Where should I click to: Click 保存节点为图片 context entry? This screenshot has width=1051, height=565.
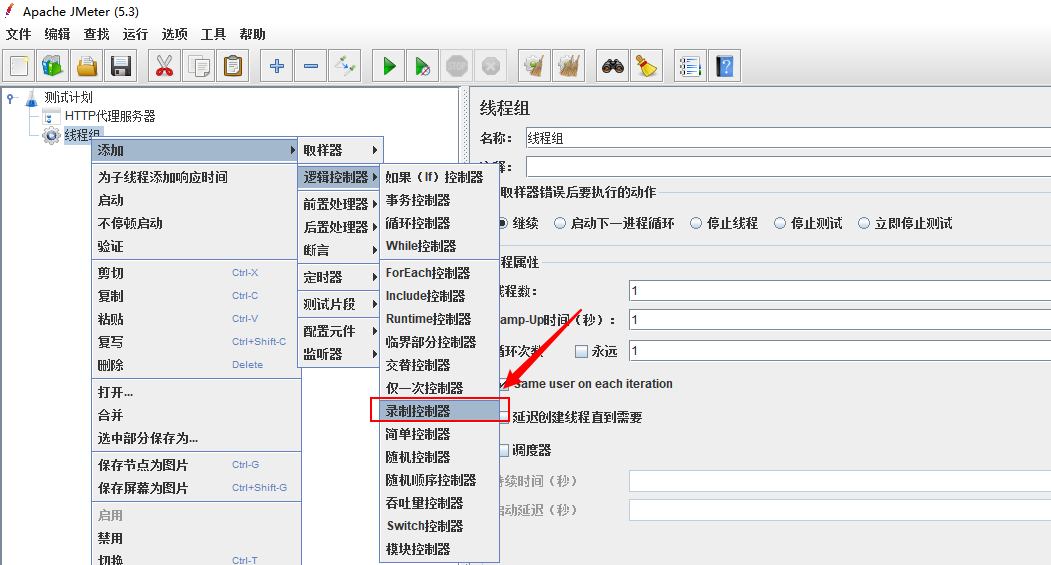(x=194, y=464)
